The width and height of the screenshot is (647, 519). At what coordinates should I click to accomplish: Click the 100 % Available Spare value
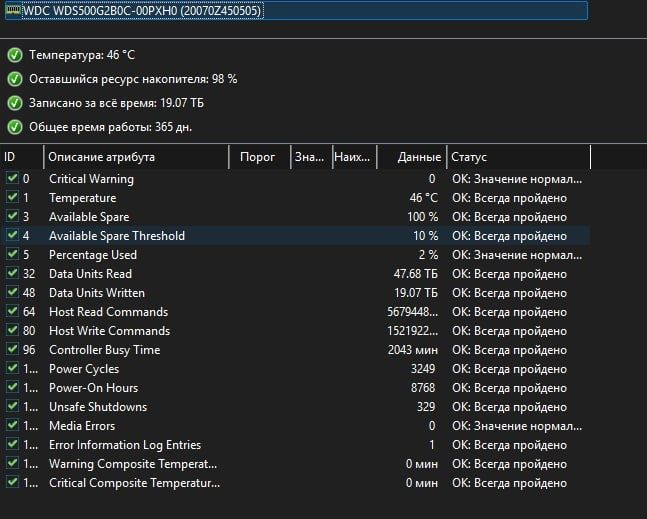[x=423, y=217]
